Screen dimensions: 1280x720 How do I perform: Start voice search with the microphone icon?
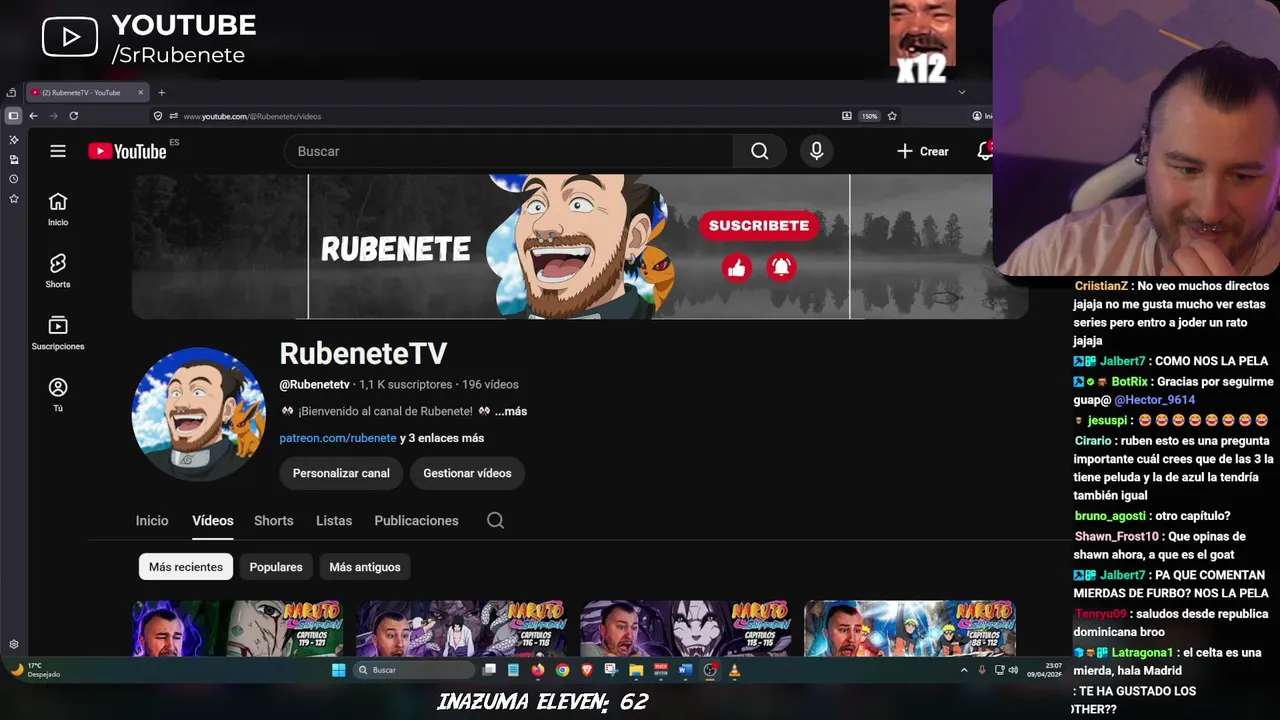pos(817,151)
